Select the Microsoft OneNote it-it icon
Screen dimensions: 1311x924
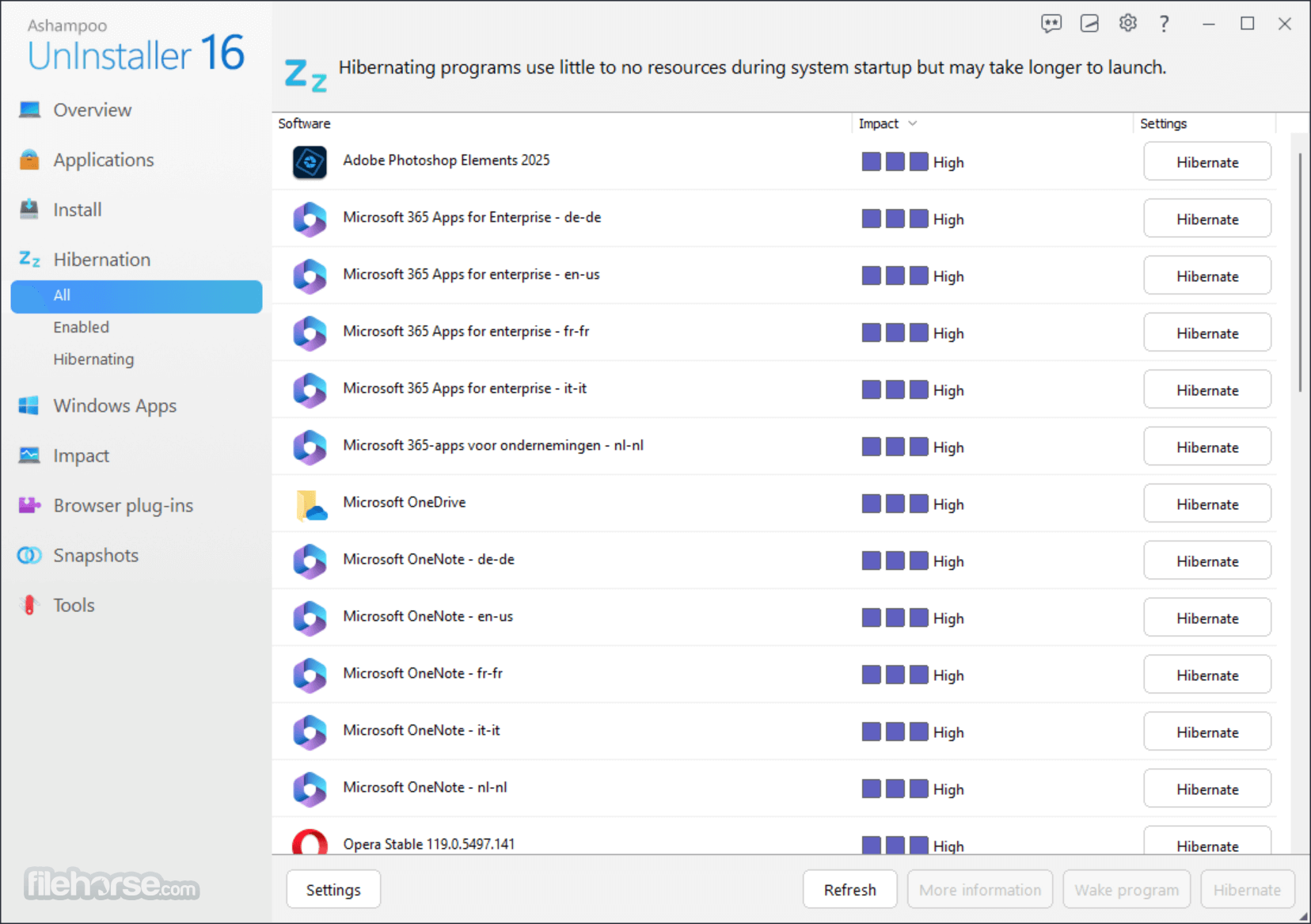pos(310,732)
